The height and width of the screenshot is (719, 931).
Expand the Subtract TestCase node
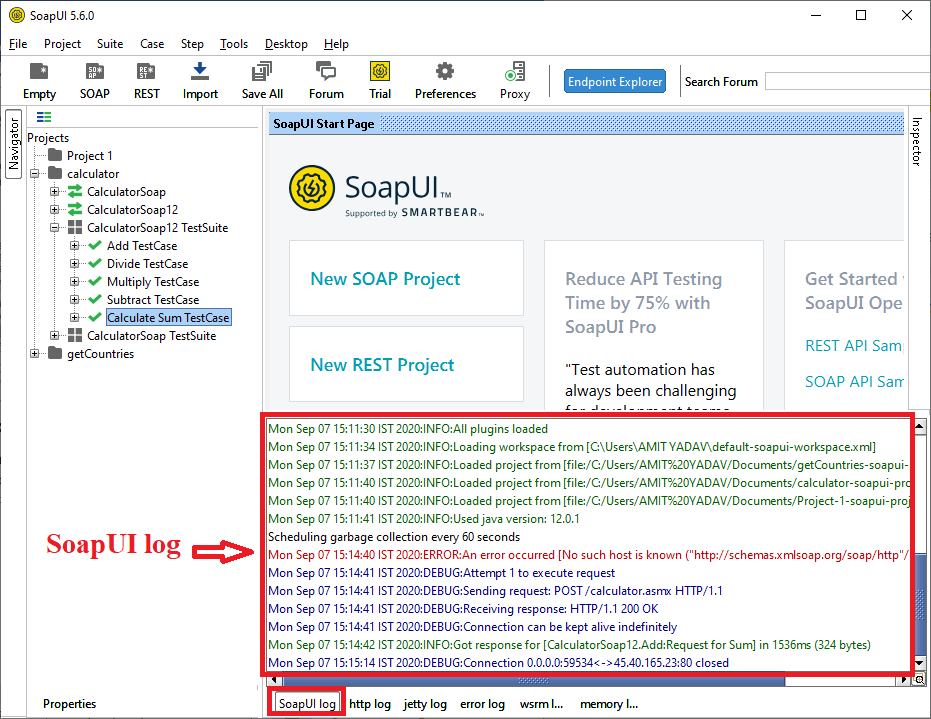click(x=74, y=300)
